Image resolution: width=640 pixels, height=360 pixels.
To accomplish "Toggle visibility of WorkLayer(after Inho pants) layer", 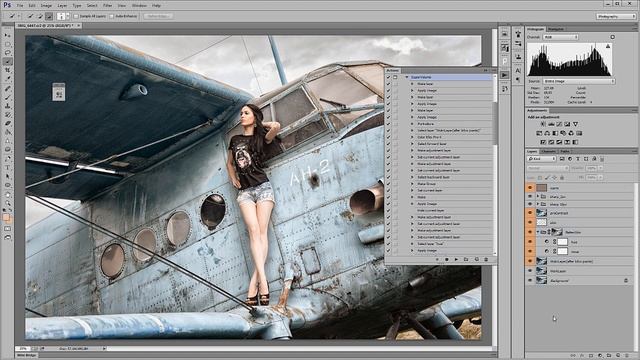I will pyautogui.click(x=530, y=261).
